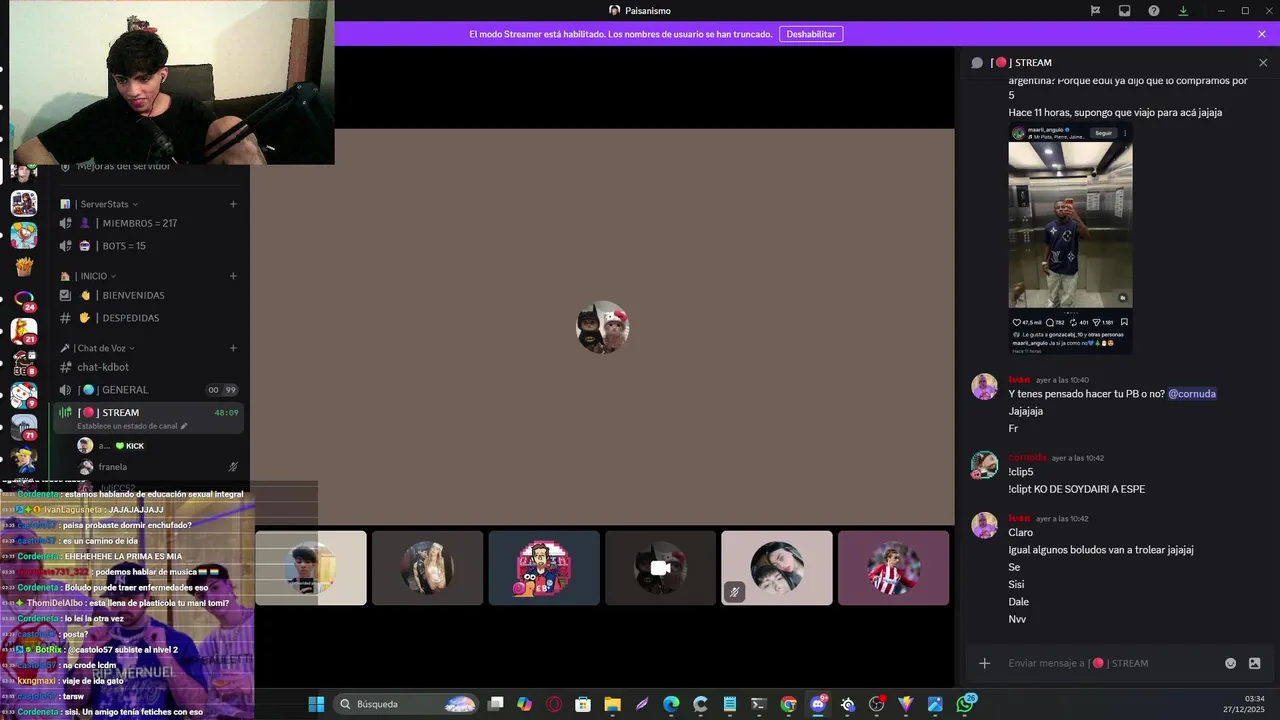This screenshot has height=720, width=1280.
Task: Open the server icon with badge 21
Action: point(24,331)
